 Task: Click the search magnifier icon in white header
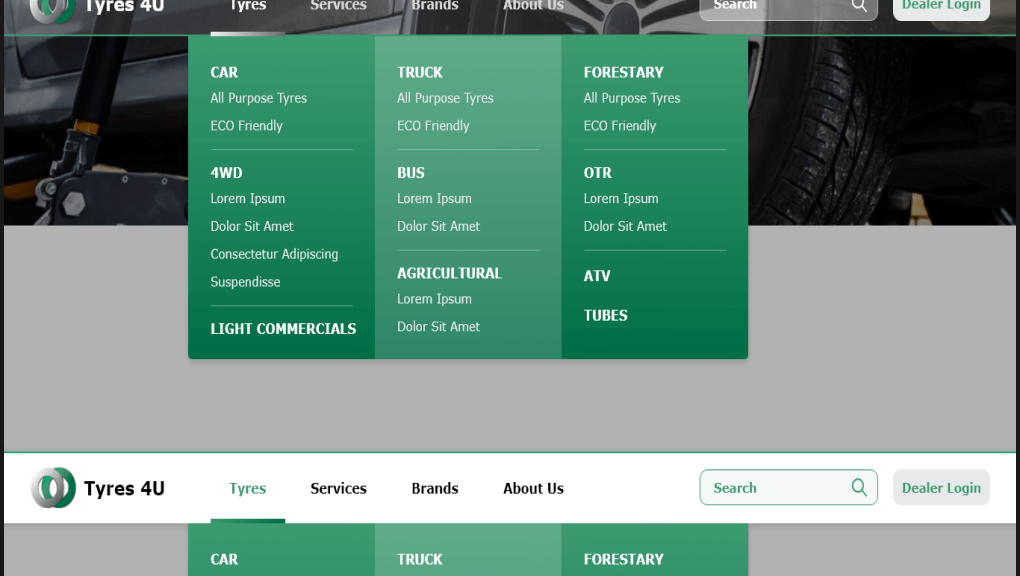coord(859,487)
